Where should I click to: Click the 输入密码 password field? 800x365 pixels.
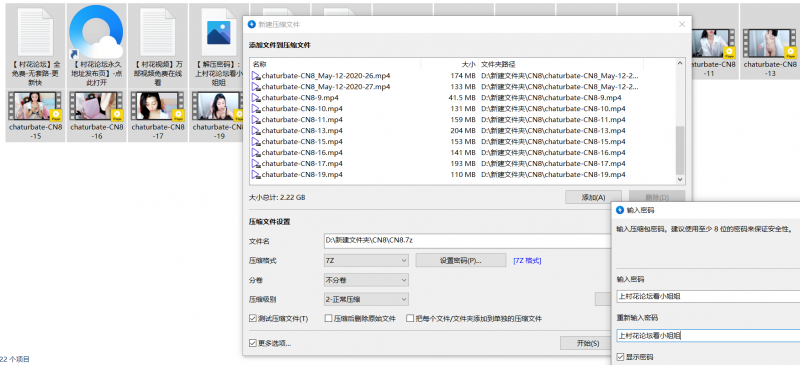(x=708, y=297)
